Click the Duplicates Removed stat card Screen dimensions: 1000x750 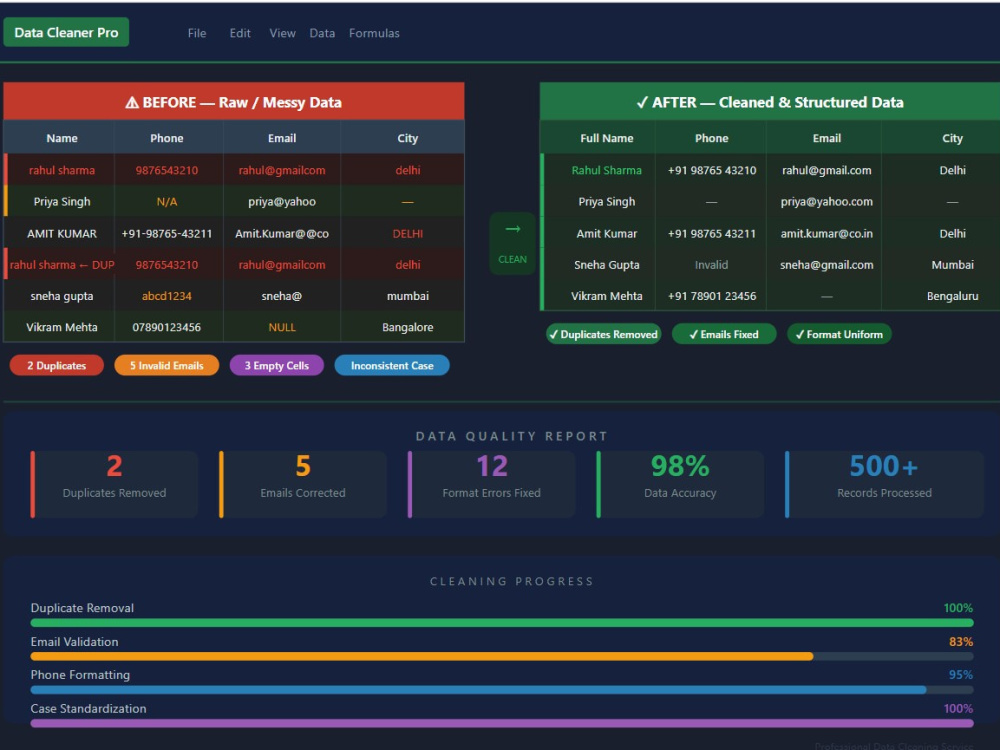pos(114,484)
